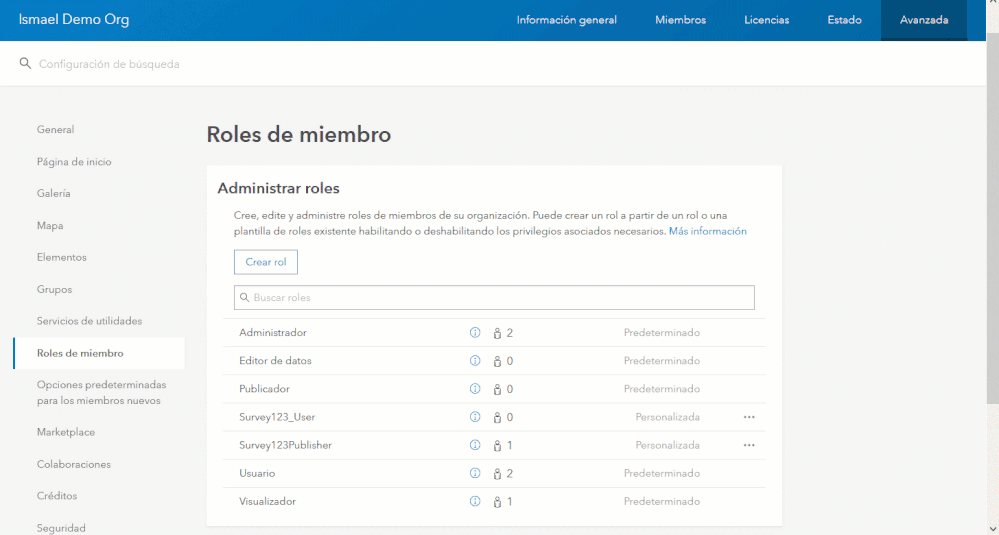Select the Survey123_User role name

click(x=277, y=417)
